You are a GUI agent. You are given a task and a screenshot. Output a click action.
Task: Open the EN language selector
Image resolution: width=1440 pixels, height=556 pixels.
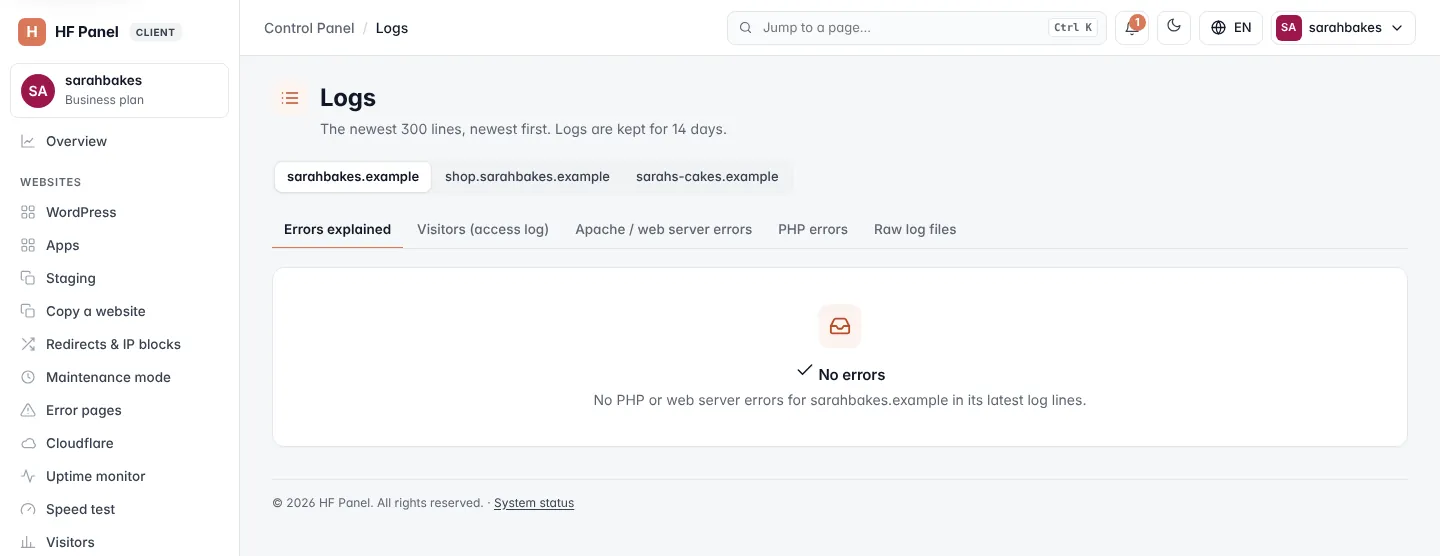coord(1231,28)
